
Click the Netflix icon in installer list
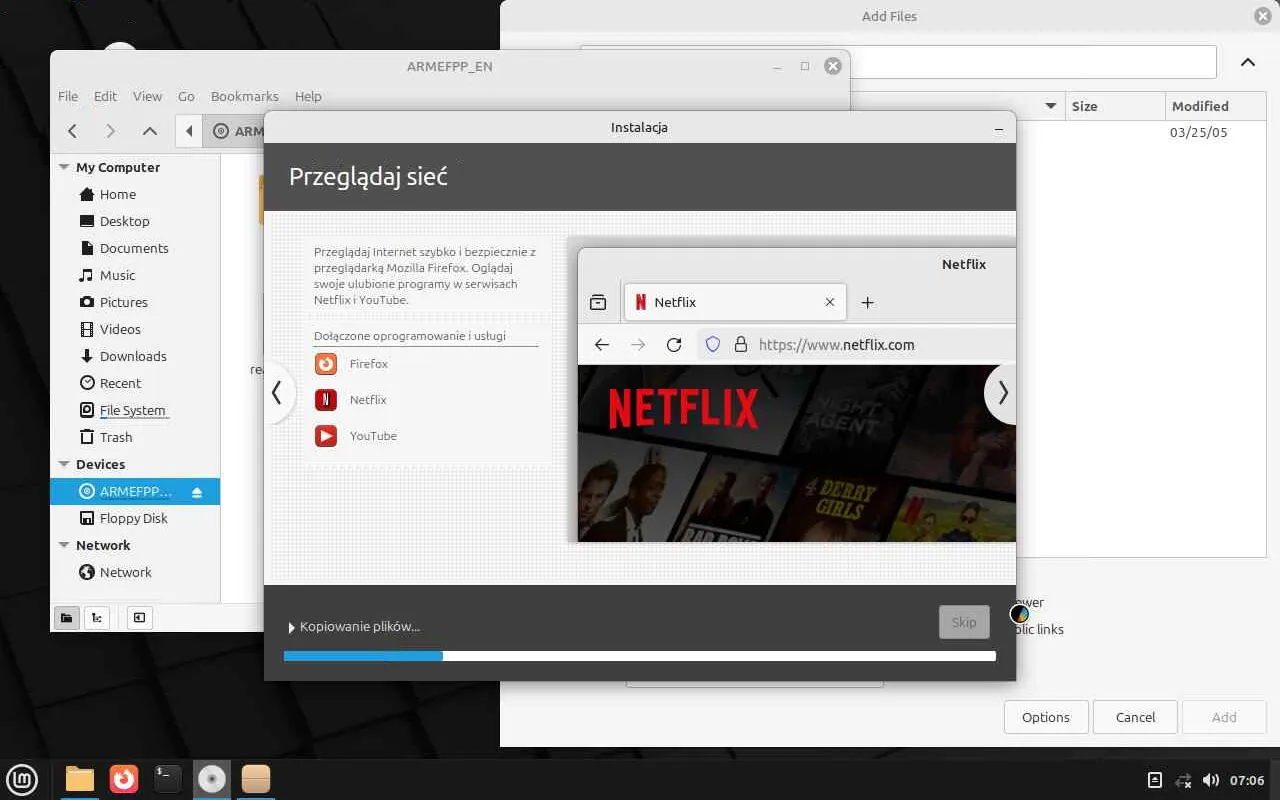tap(326, 400)
